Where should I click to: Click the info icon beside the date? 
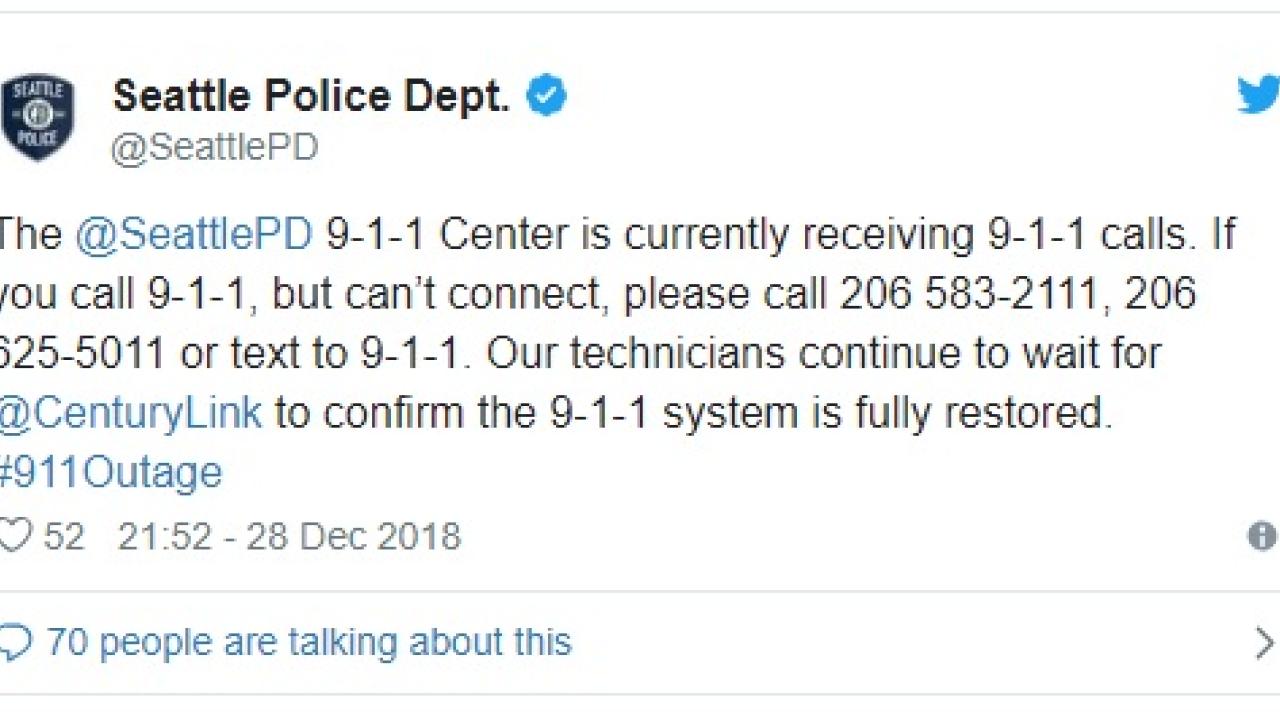(x=1262, y=536)
